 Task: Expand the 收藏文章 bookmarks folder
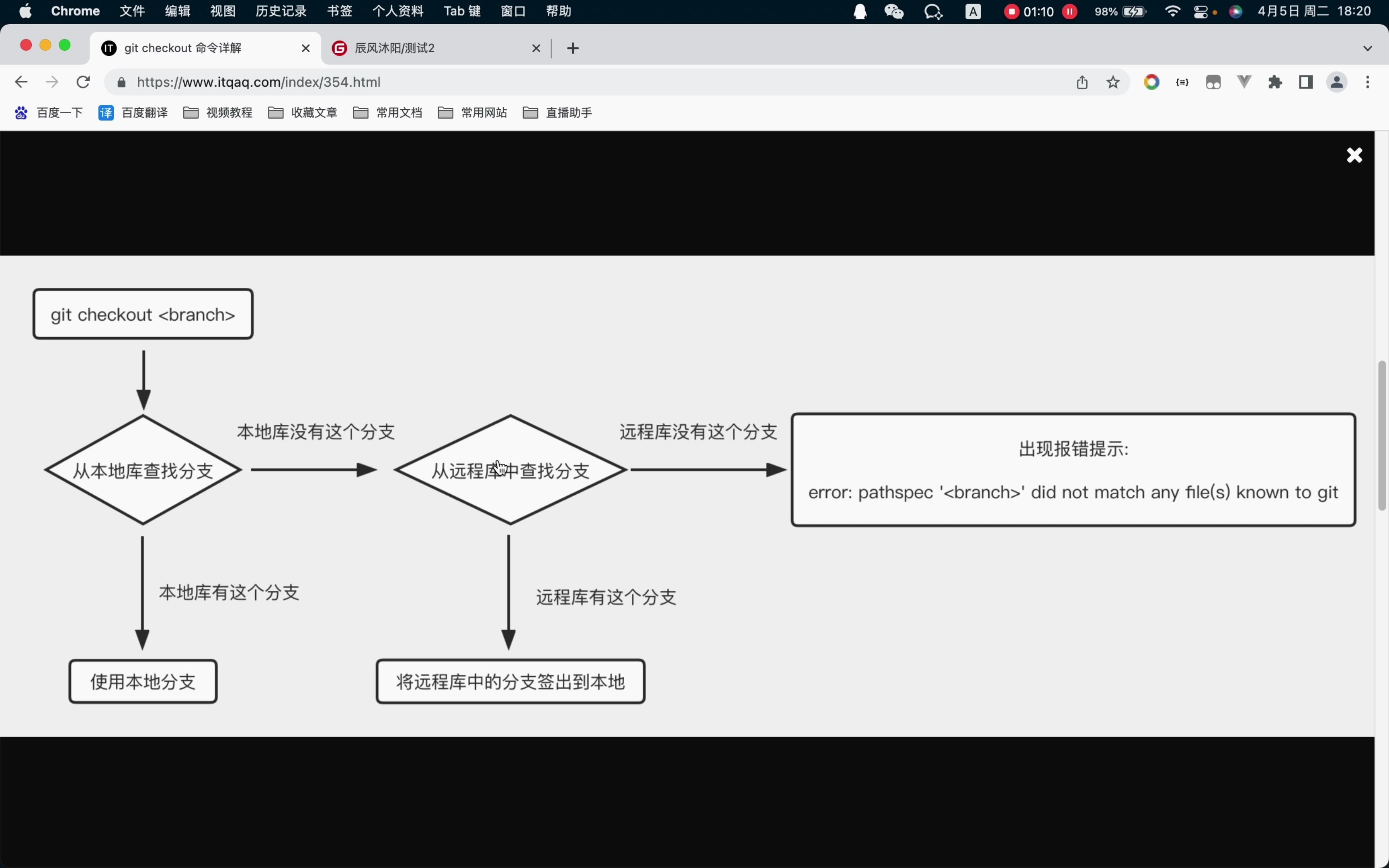[x=303, y=113]
